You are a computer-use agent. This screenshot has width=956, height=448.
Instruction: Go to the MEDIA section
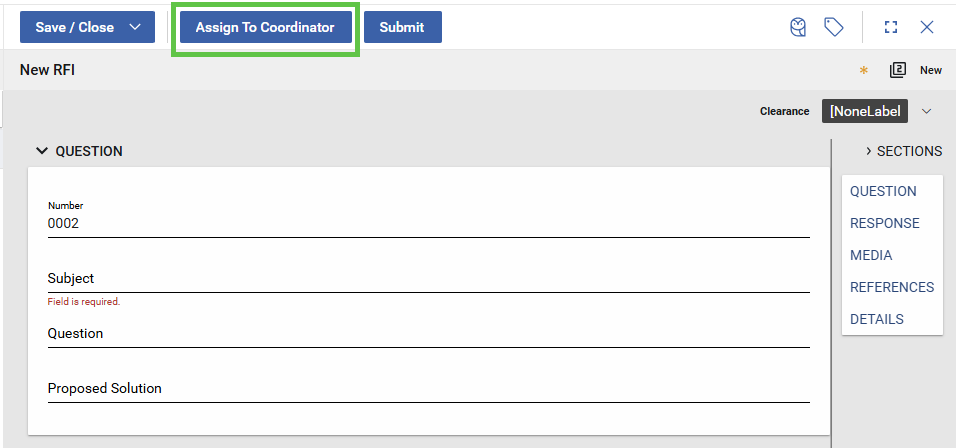point(871,255)
